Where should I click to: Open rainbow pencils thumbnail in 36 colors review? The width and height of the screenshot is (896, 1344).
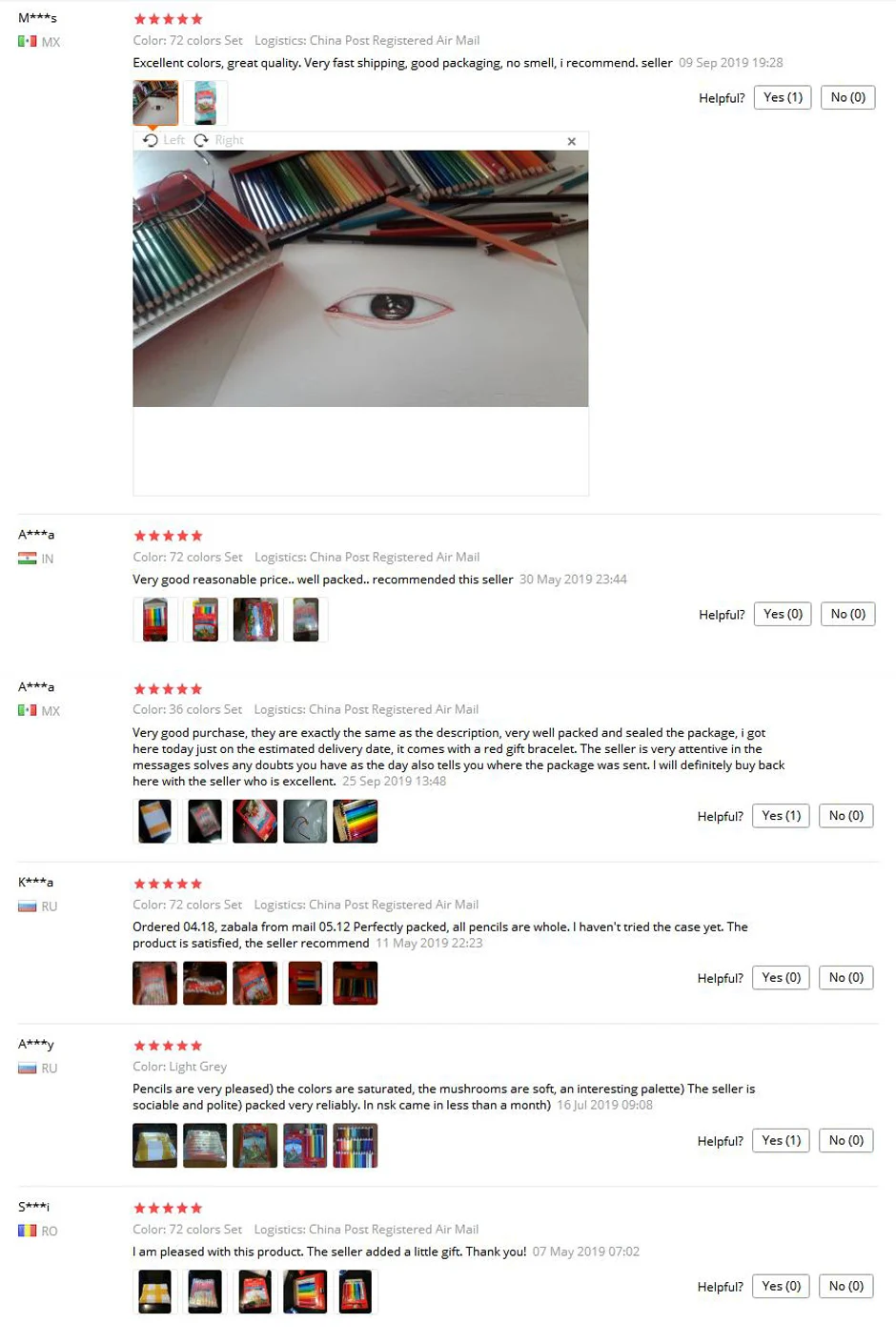pos(355,821)
